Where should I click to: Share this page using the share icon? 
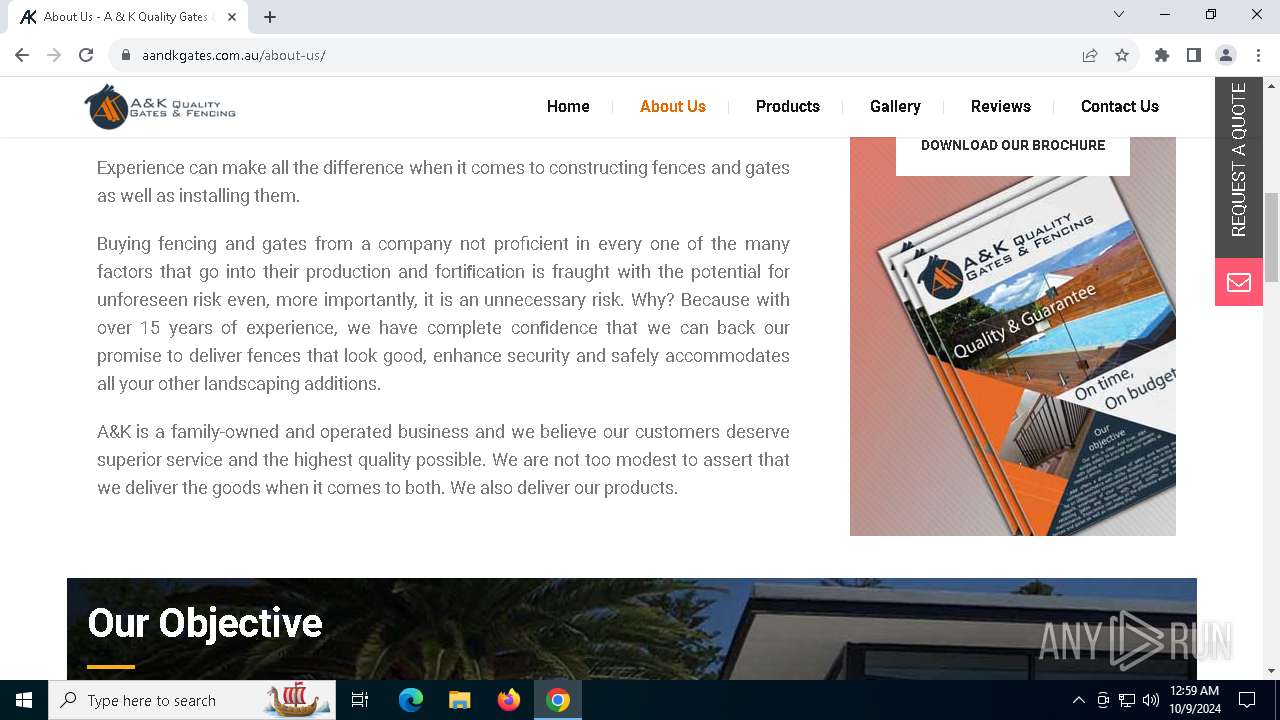[1090, 55]
